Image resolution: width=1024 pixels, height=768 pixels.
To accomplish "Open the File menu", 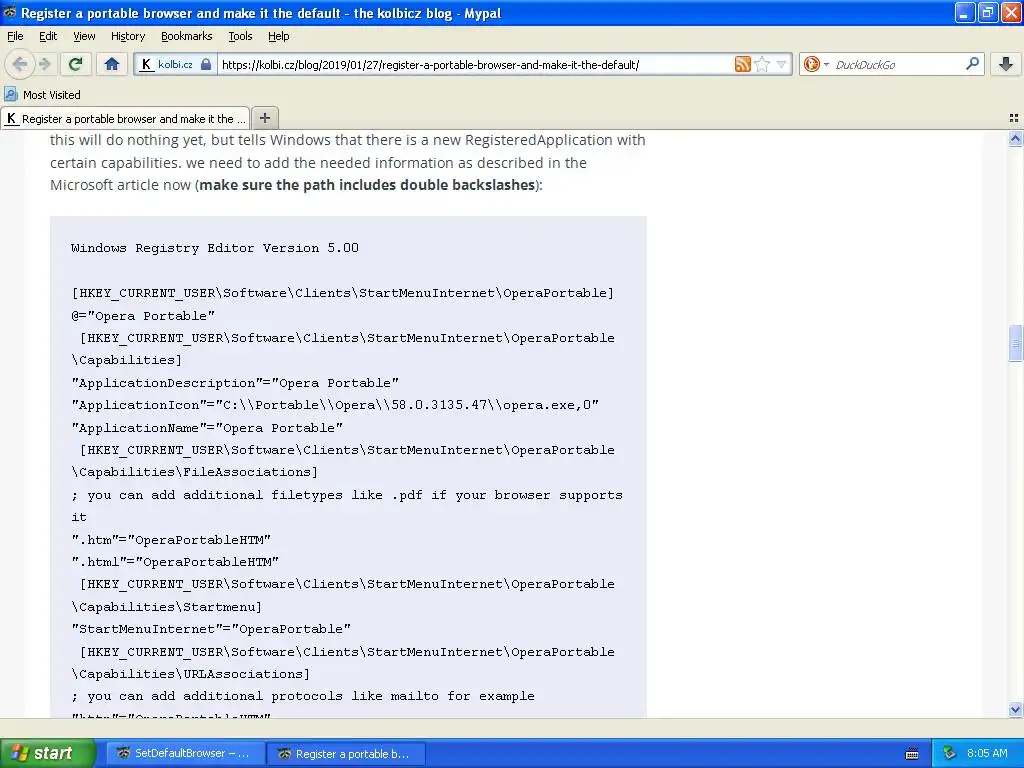I will click(x=15, y=36).
